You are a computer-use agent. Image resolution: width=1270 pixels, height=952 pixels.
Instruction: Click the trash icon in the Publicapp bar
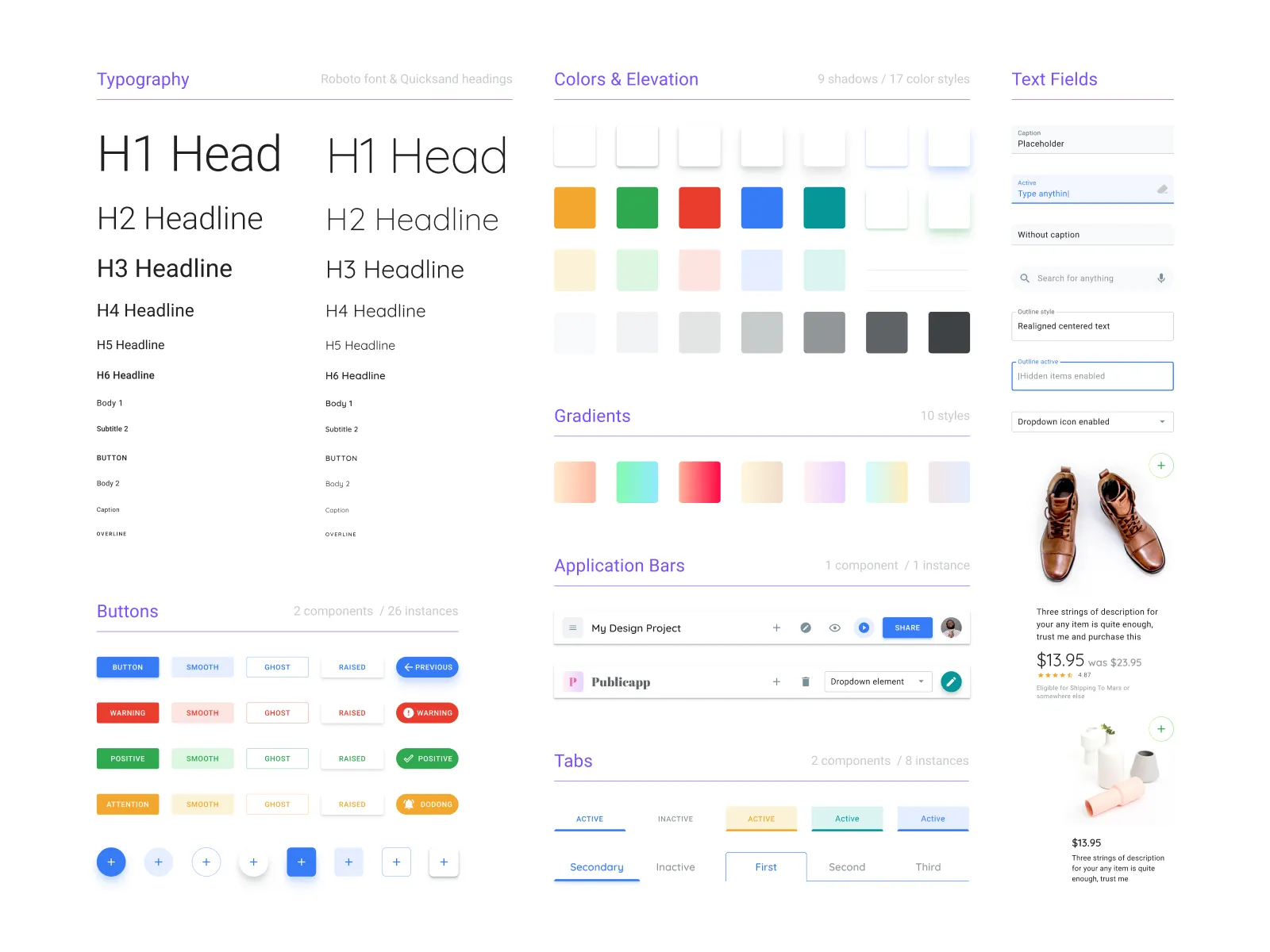(806, 681)
